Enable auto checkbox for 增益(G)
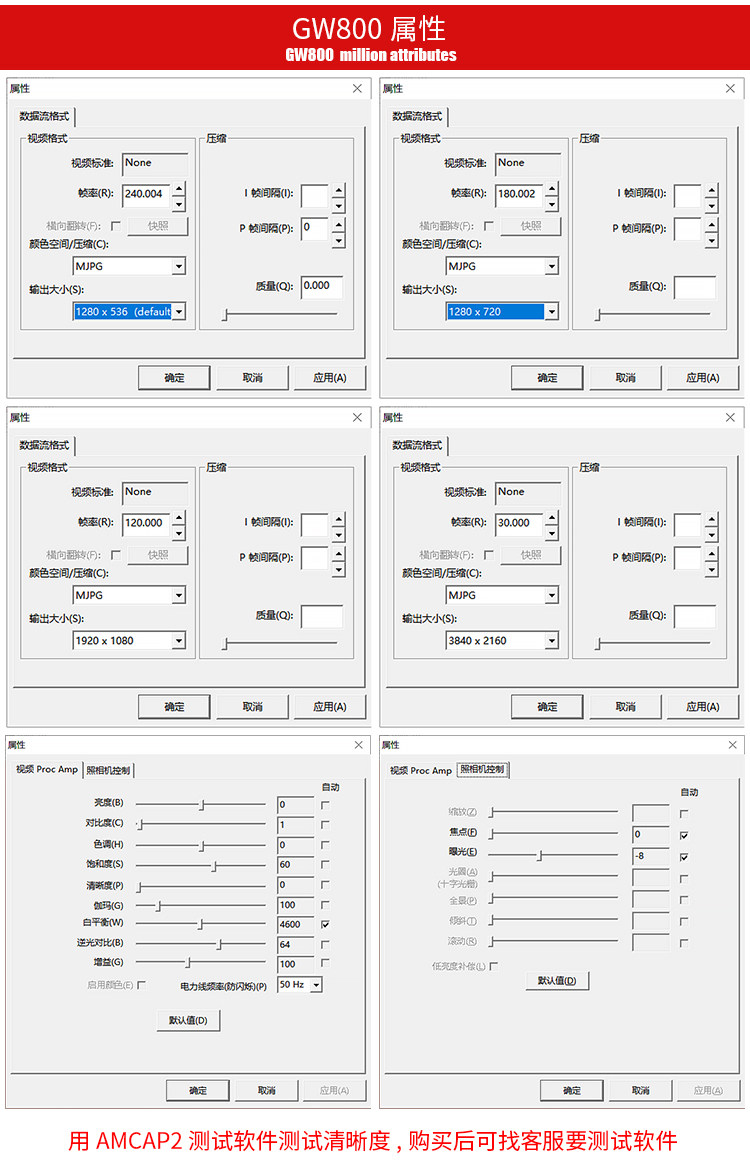The image size is (750, 1164). pos(325,963)
